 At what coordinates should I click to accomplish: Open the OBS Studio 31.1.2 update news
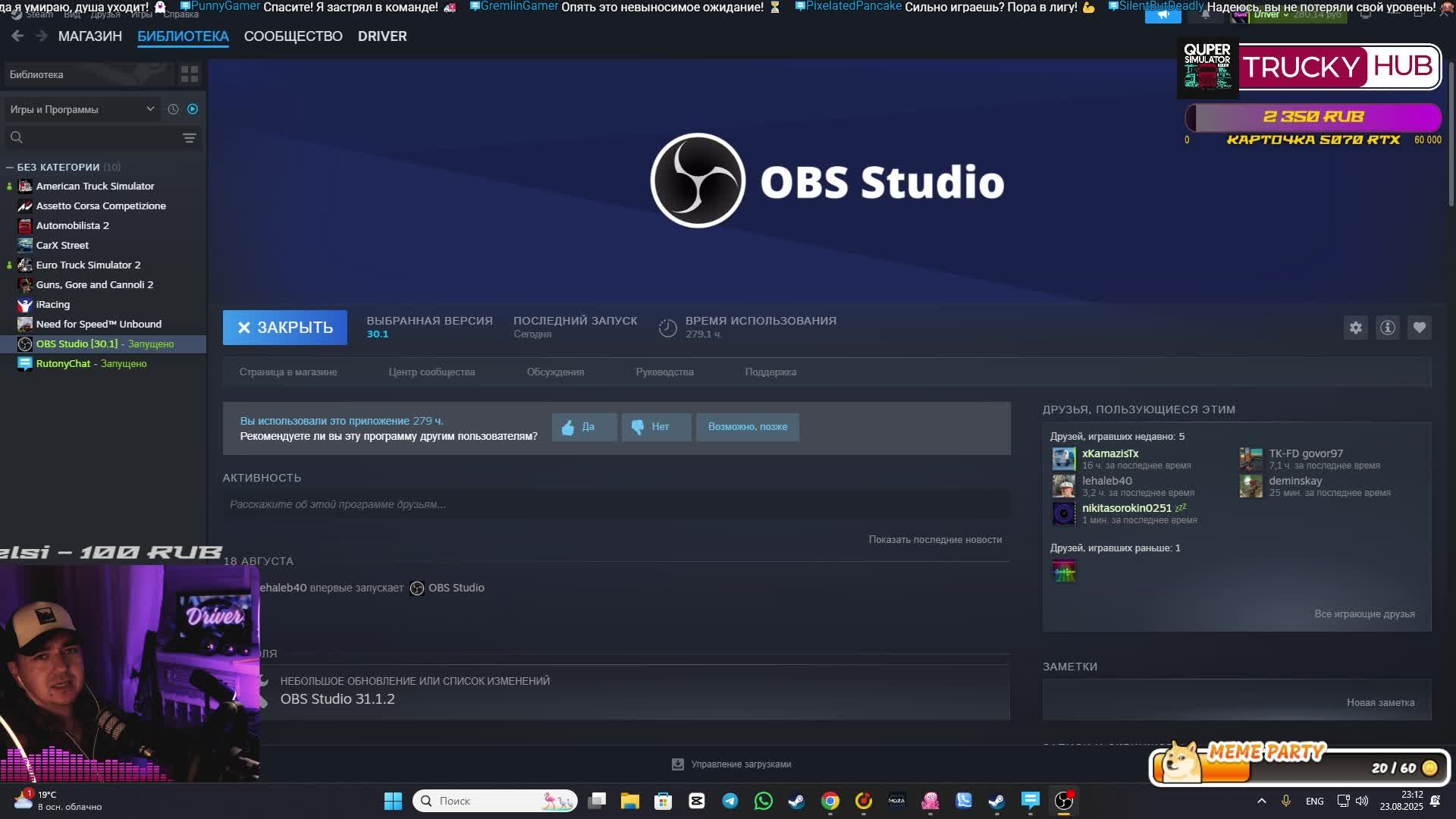(337, 699)
